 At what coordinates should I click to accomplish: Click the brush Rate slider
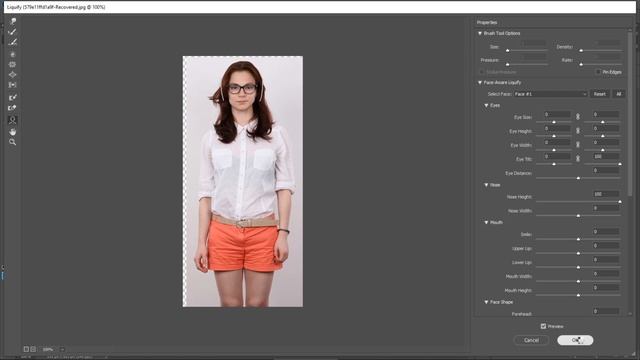(601, 64)
